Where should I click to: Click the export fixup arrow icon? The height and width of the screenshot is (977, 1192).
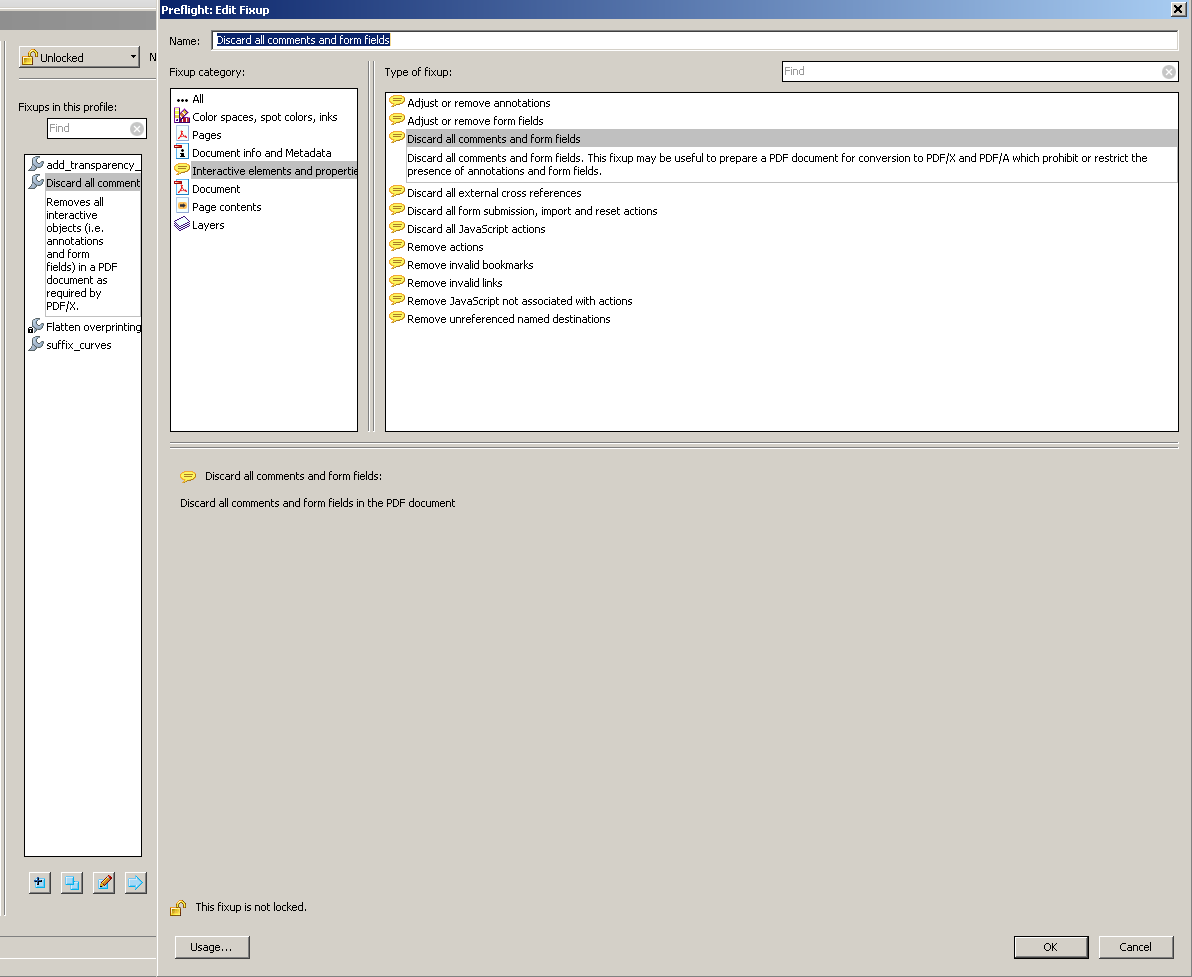(x=135, y=883)
